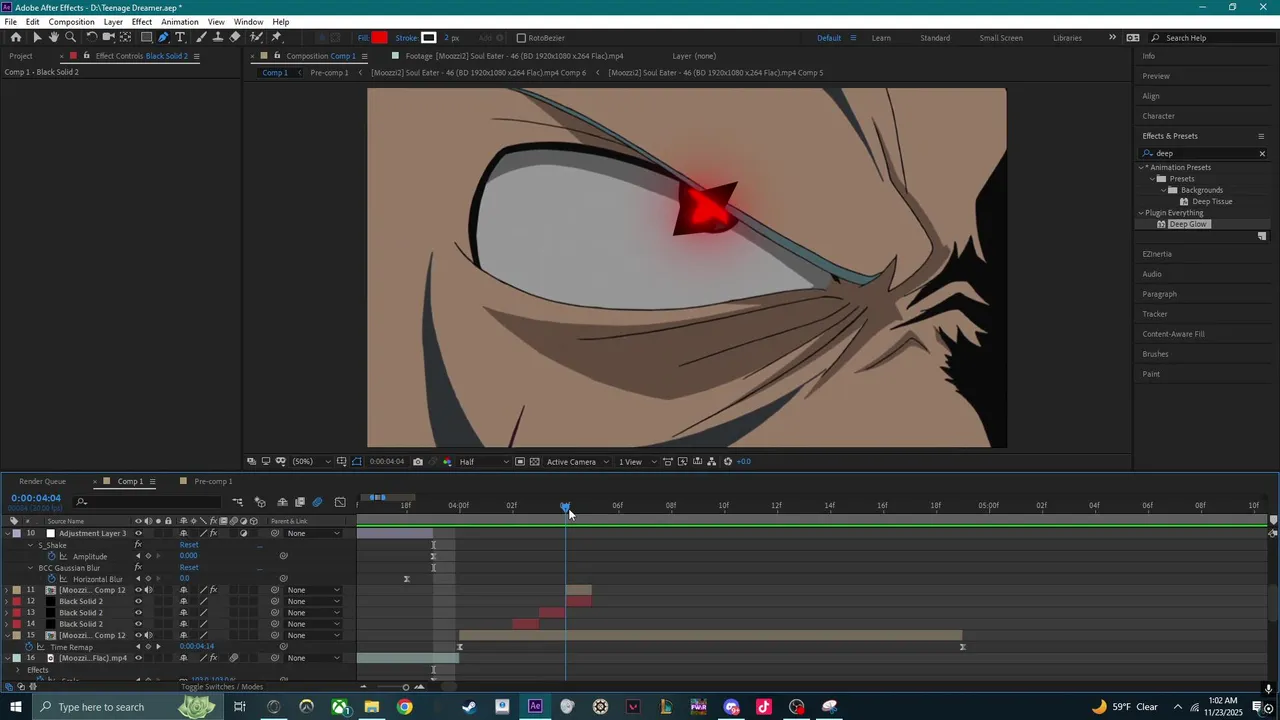The height and width of the screenshot is (720, 1280).
Task: Open the Graph Editor in timeline
Action: (x=340, y=502)
